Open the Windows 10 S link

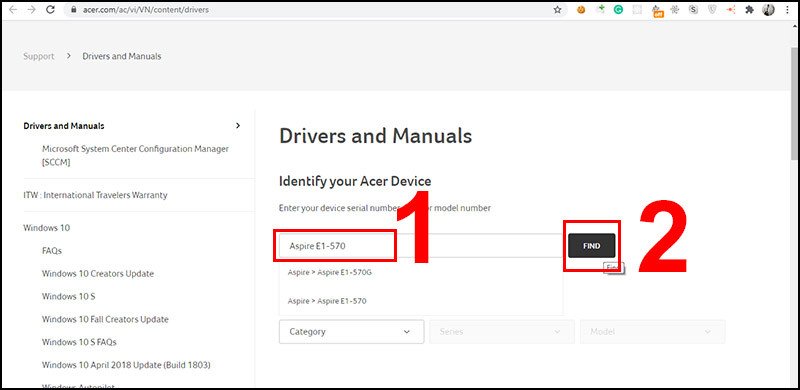68,297
